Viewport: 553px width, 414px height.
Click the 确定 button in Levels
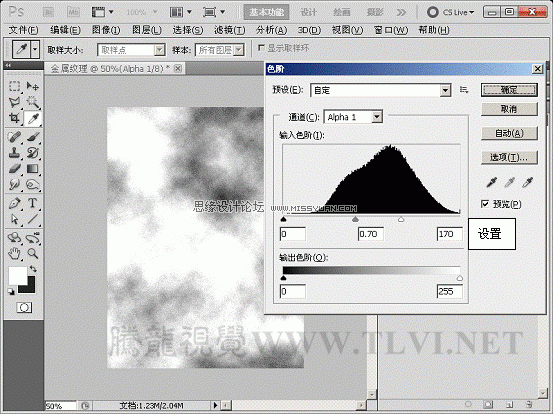pos(509,90)
